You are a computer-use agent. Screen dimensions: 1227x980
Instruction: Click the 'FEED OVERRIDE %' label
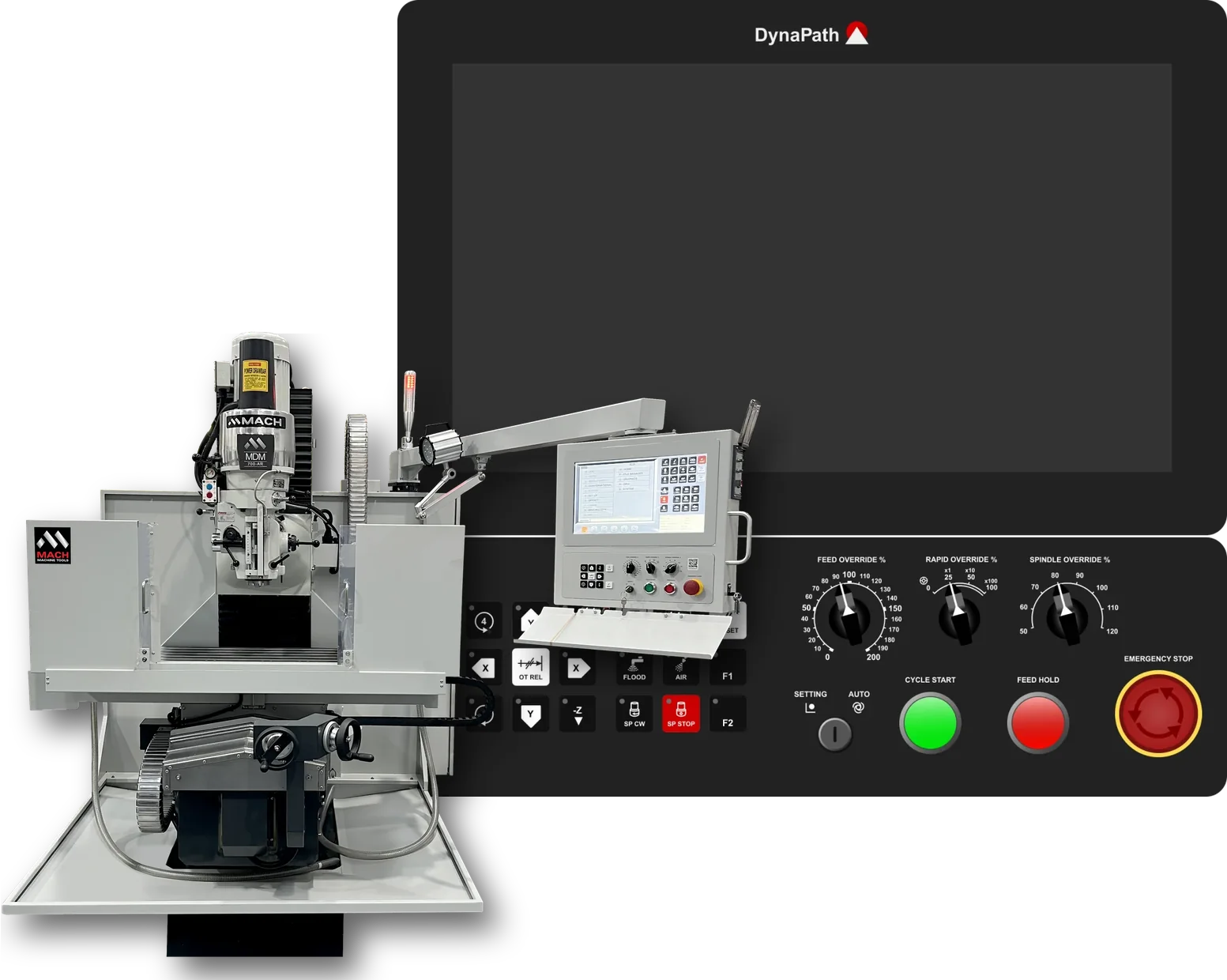click(851, 560)
